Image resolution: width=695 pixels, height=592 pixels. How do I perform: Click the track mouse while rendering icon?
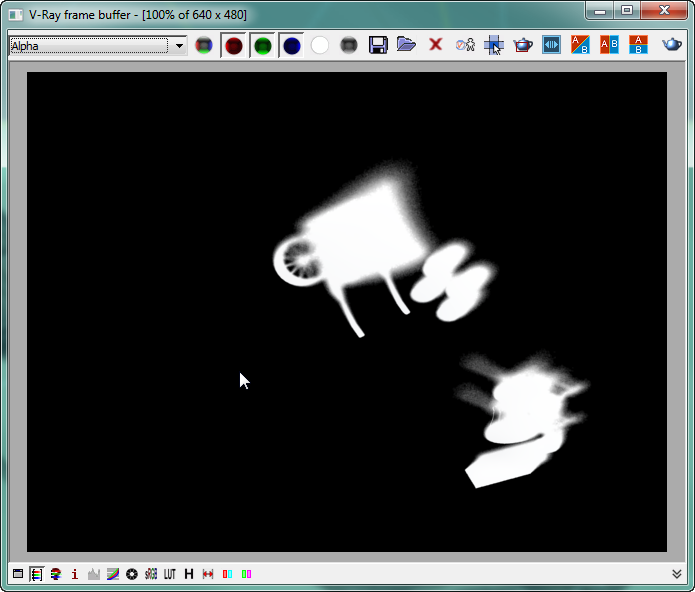tap(494, 45)
